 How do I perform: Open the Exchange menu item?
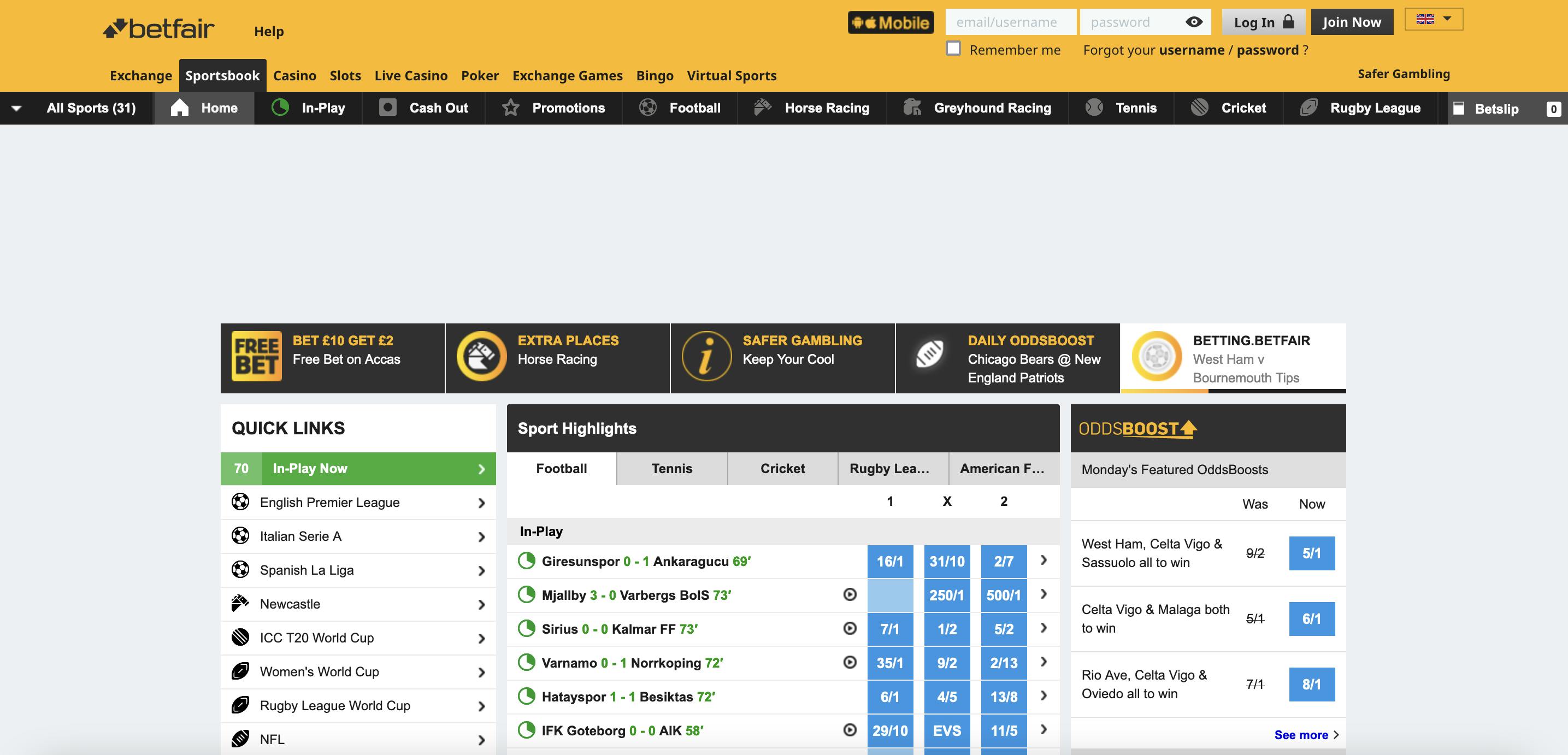click(x=140, y=75)
